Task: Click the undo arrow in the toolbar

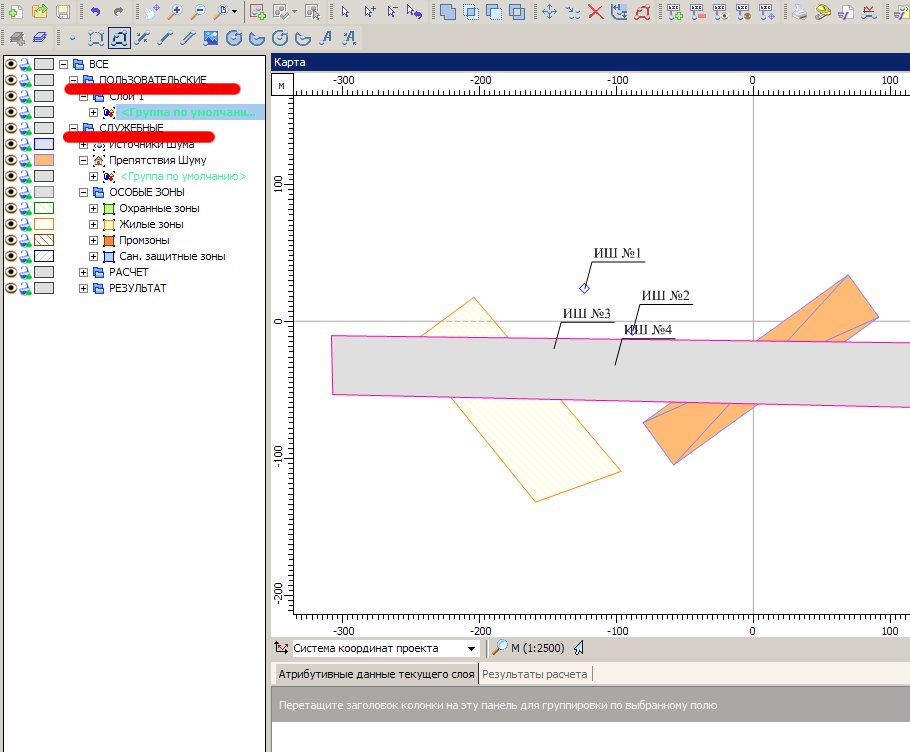Action: (x=96, y=12)
